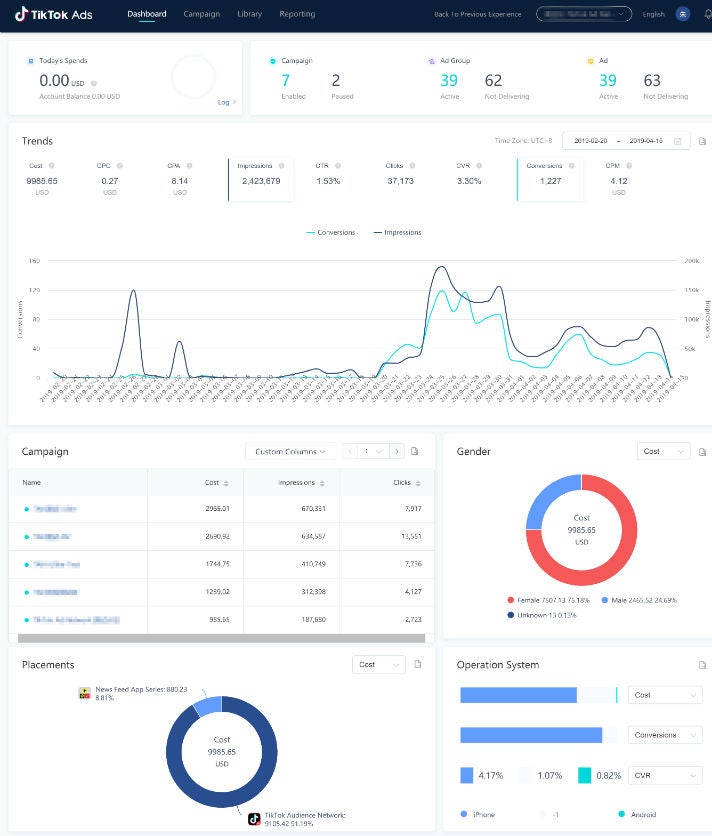The height and width of the screenshot is (836, 712).
Task: Open the Gender Cost metric dropdown
Action: pos(662,452)
